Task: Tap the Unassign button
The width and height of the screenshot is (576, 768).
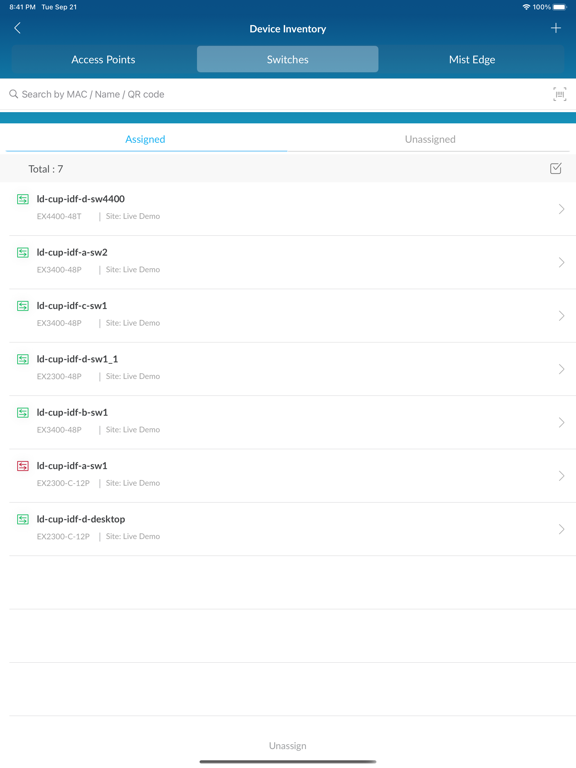Action: 288,745
